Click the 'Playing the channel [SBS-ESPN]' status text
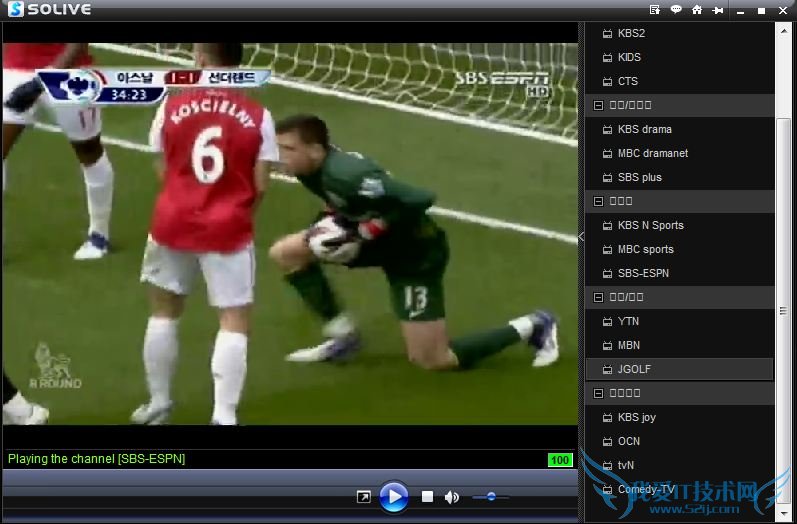The image size is (797, 524). pos(97,459)
